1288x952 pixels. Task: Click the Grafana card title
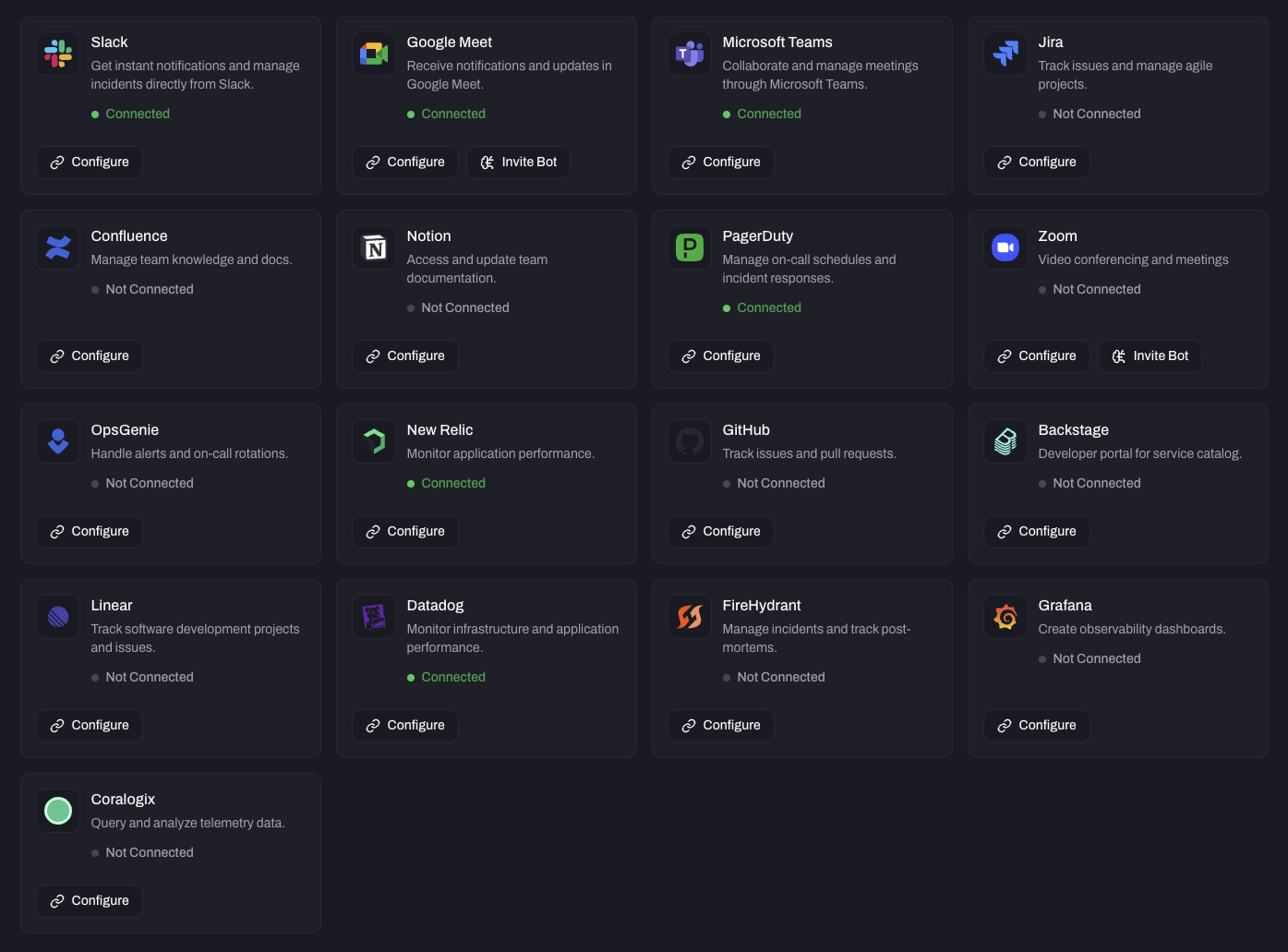tap(1065, 606)
